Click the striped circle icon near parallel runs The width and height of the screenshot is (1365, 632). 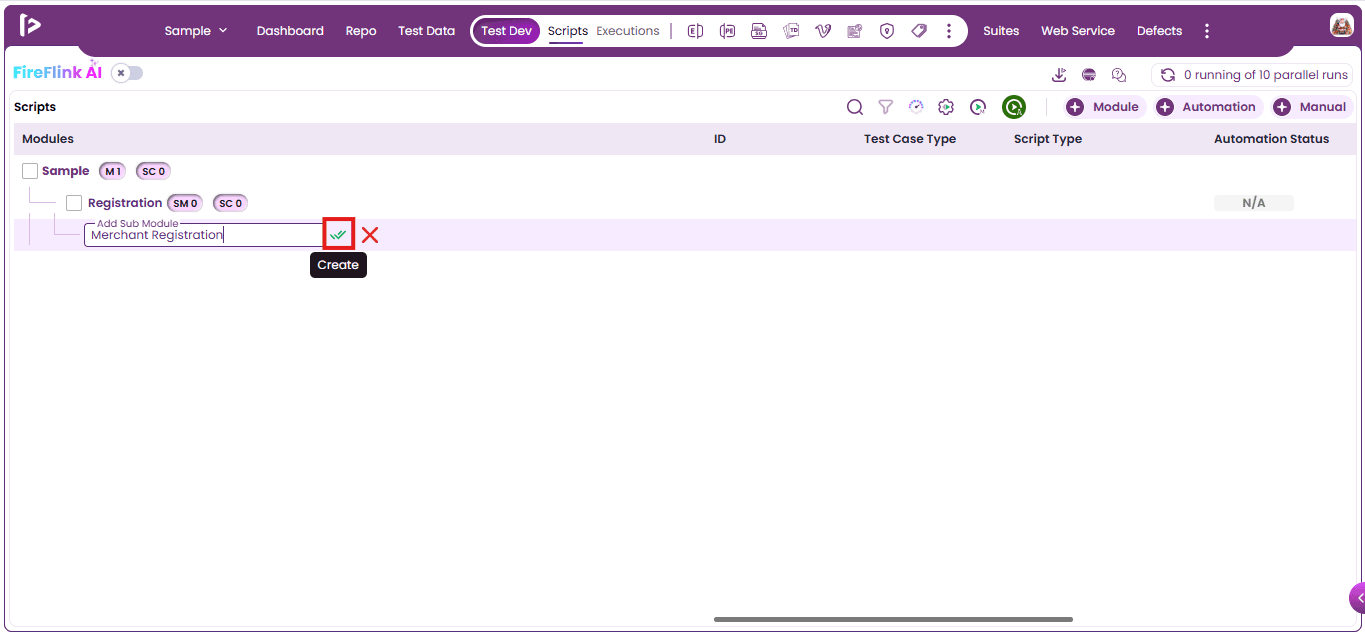(x=1089, y=75)
